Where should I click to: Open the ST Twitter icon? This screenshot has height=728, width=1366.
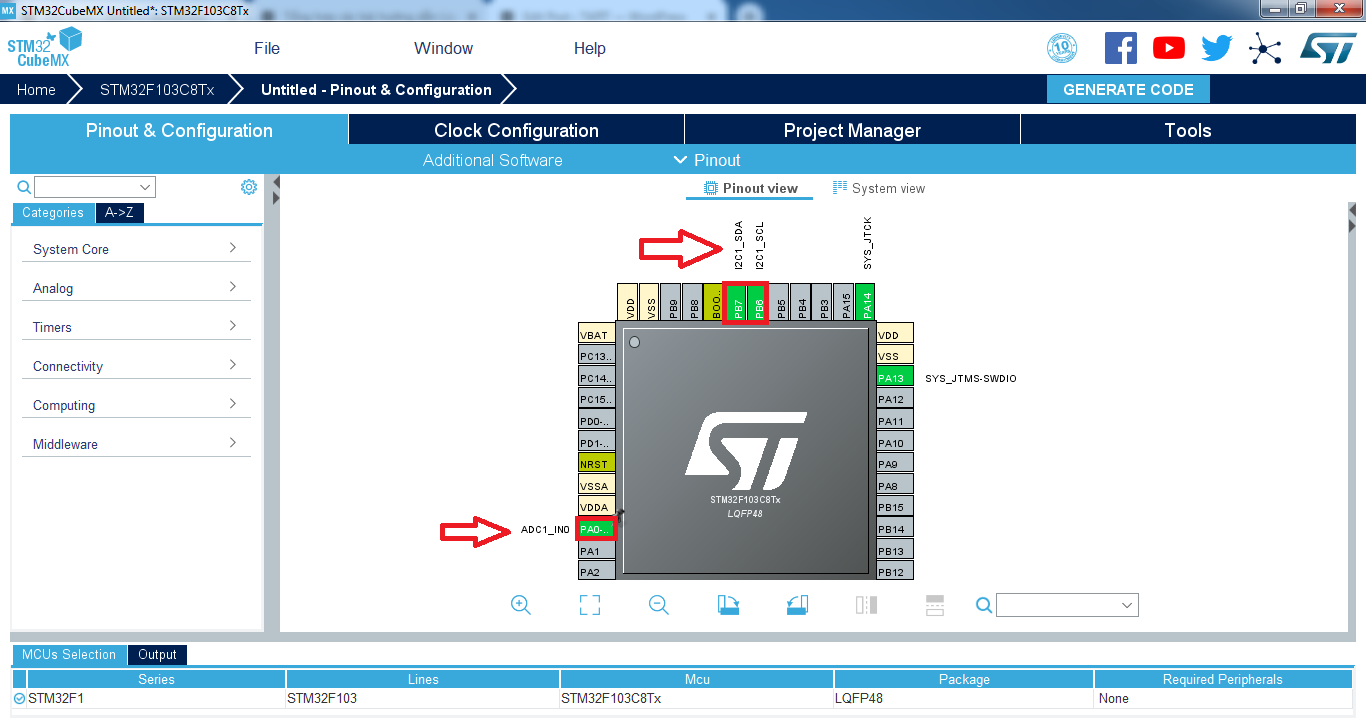[x=1217, y=48]
